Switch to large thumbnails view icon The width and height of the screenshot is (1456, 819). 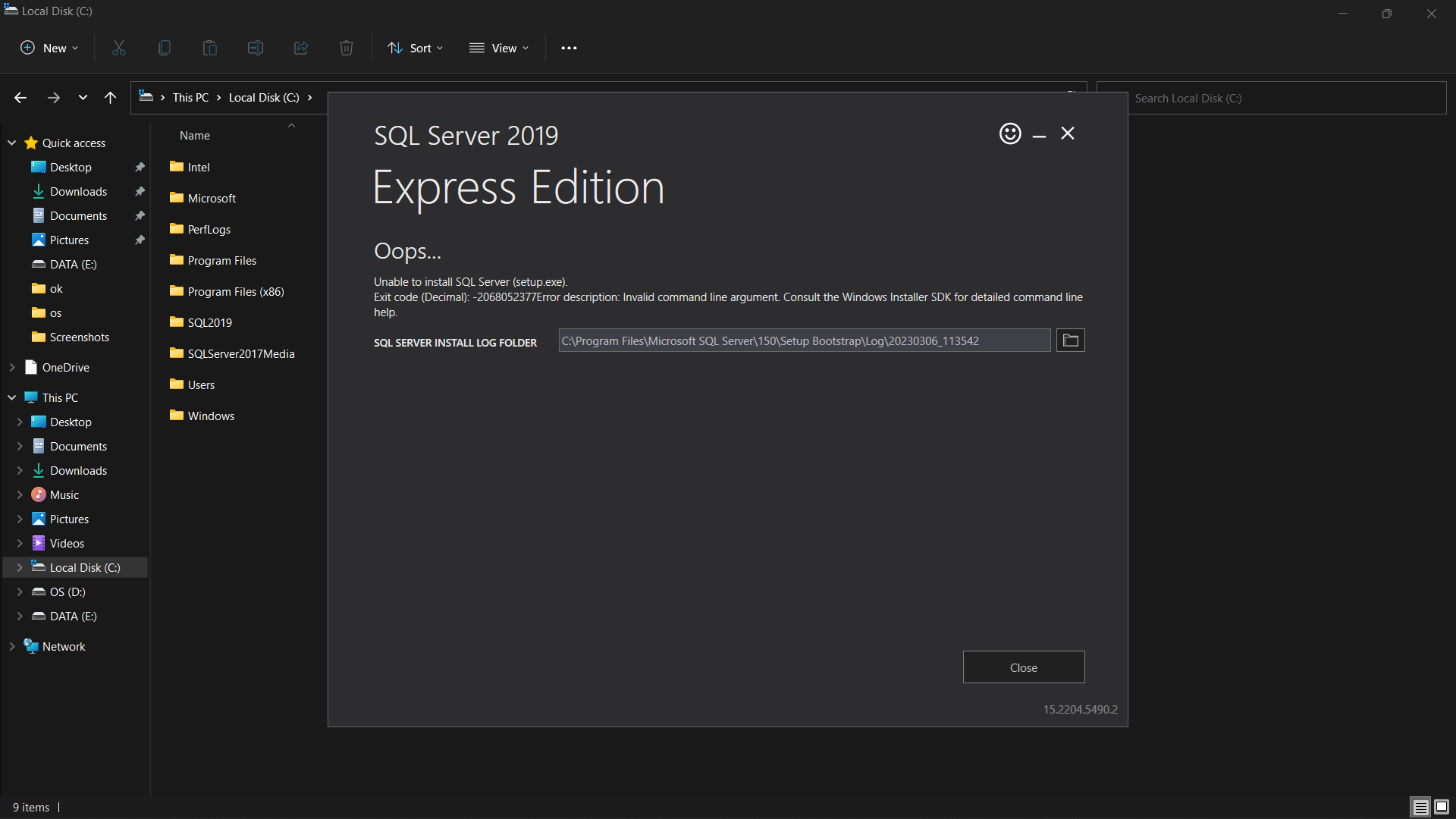click(x=1442, y=807)
